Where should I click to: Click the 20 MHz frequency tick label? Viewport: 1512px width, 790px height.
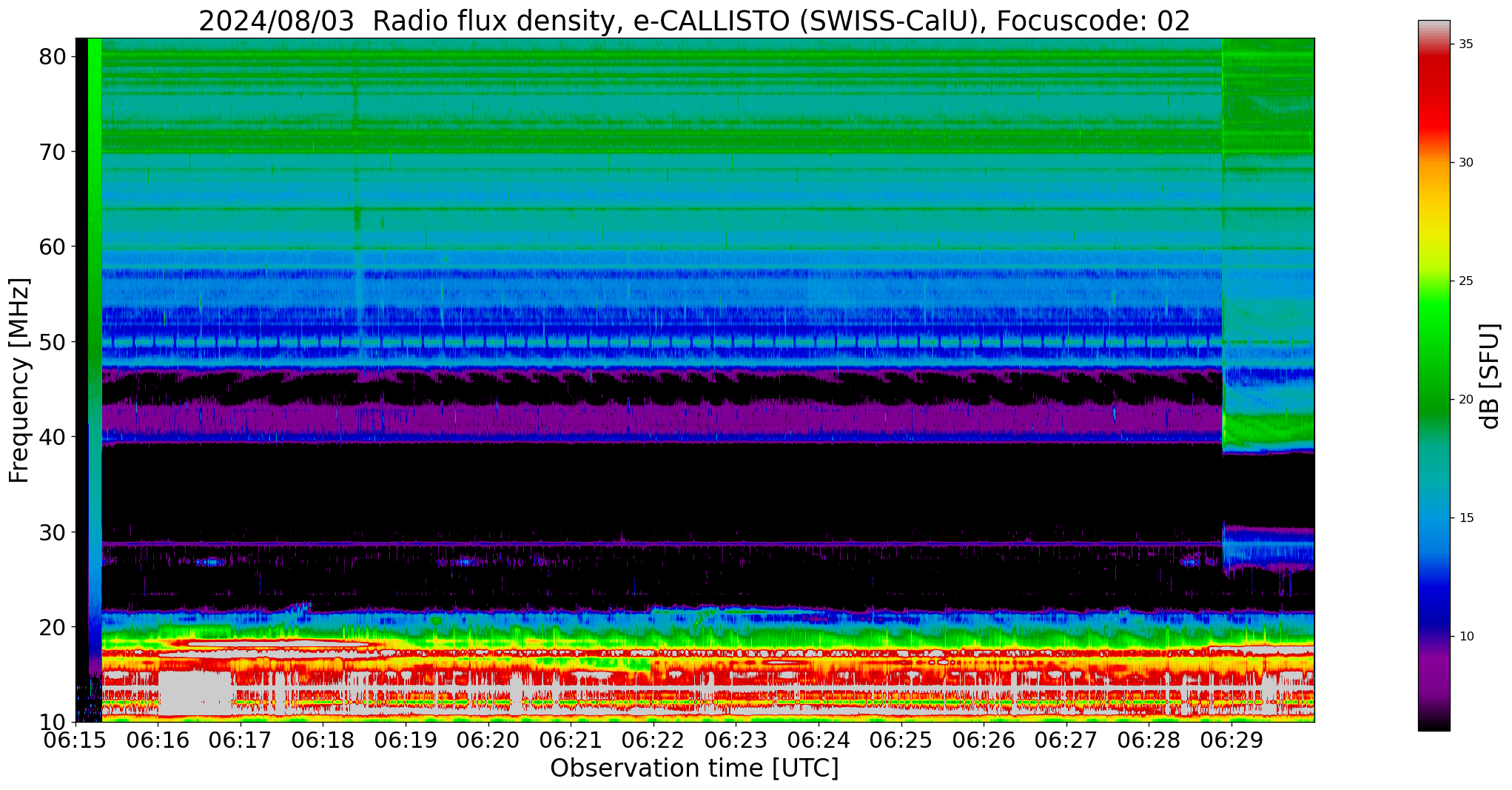coord(53,627)
